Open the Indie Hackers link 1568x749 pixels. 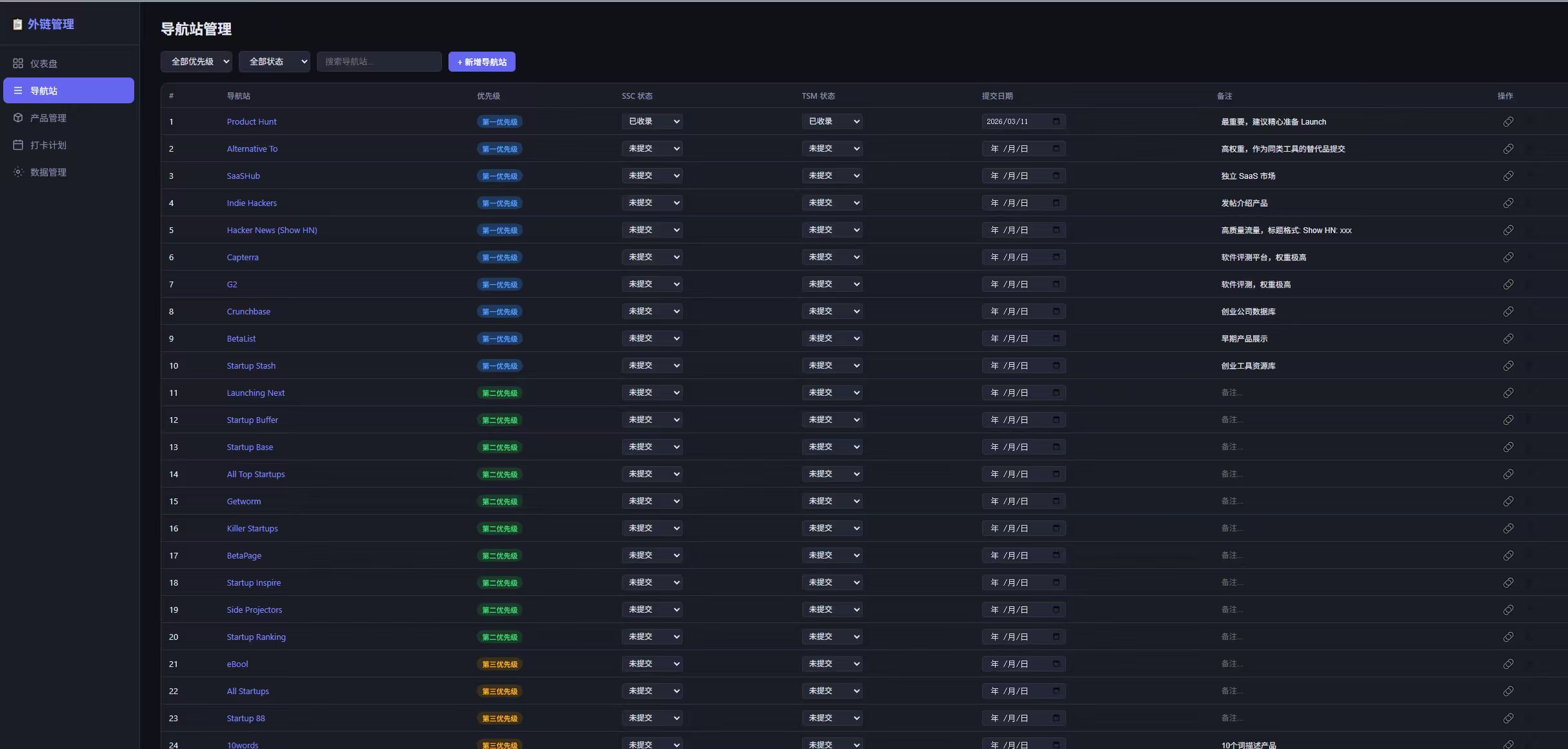252,203
